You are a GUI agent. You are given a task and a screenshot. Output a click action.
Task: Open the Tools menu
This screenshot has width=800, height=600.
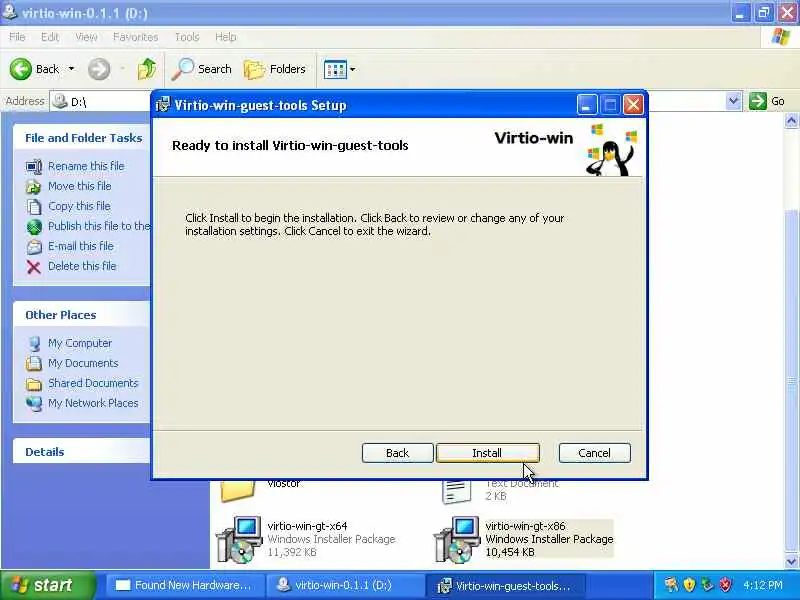(x=187, y=37)
